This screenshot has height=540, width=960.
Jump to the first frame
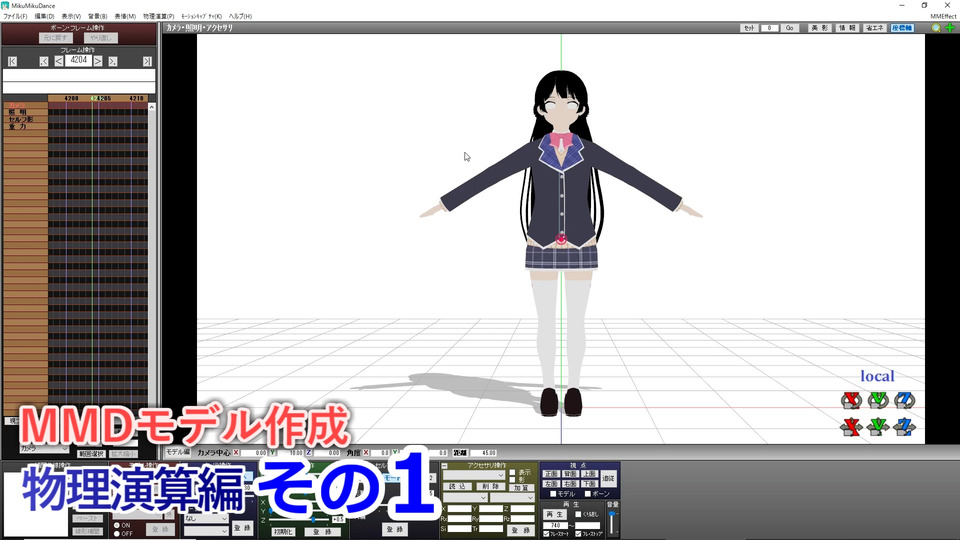pyautogui.click(x=12, y=61)
